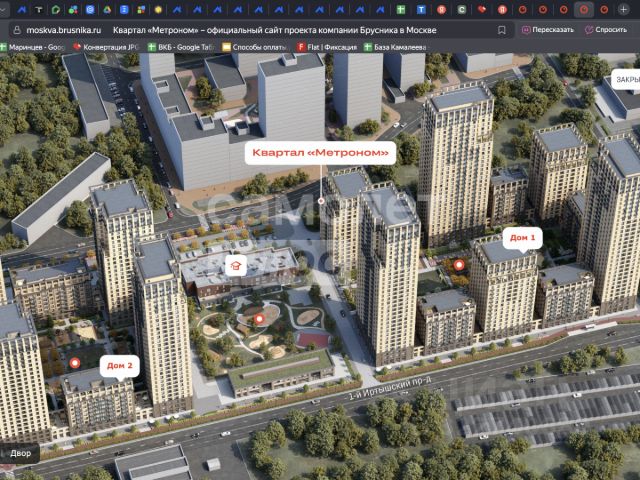
Task: Open the ВКБ Google Таблицы bookmark
Action: pos(181,47)
